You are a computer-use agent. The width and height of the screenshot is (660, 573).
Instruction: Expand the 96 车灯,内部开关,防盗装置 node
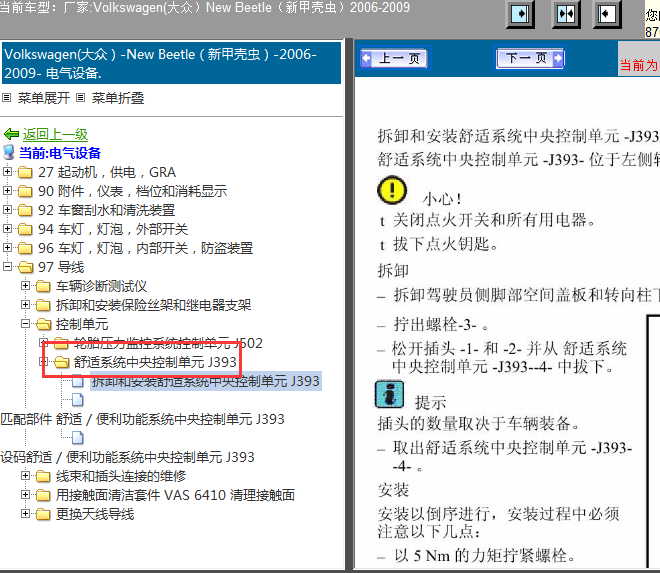pyautogui.click(x=7, y=247)
